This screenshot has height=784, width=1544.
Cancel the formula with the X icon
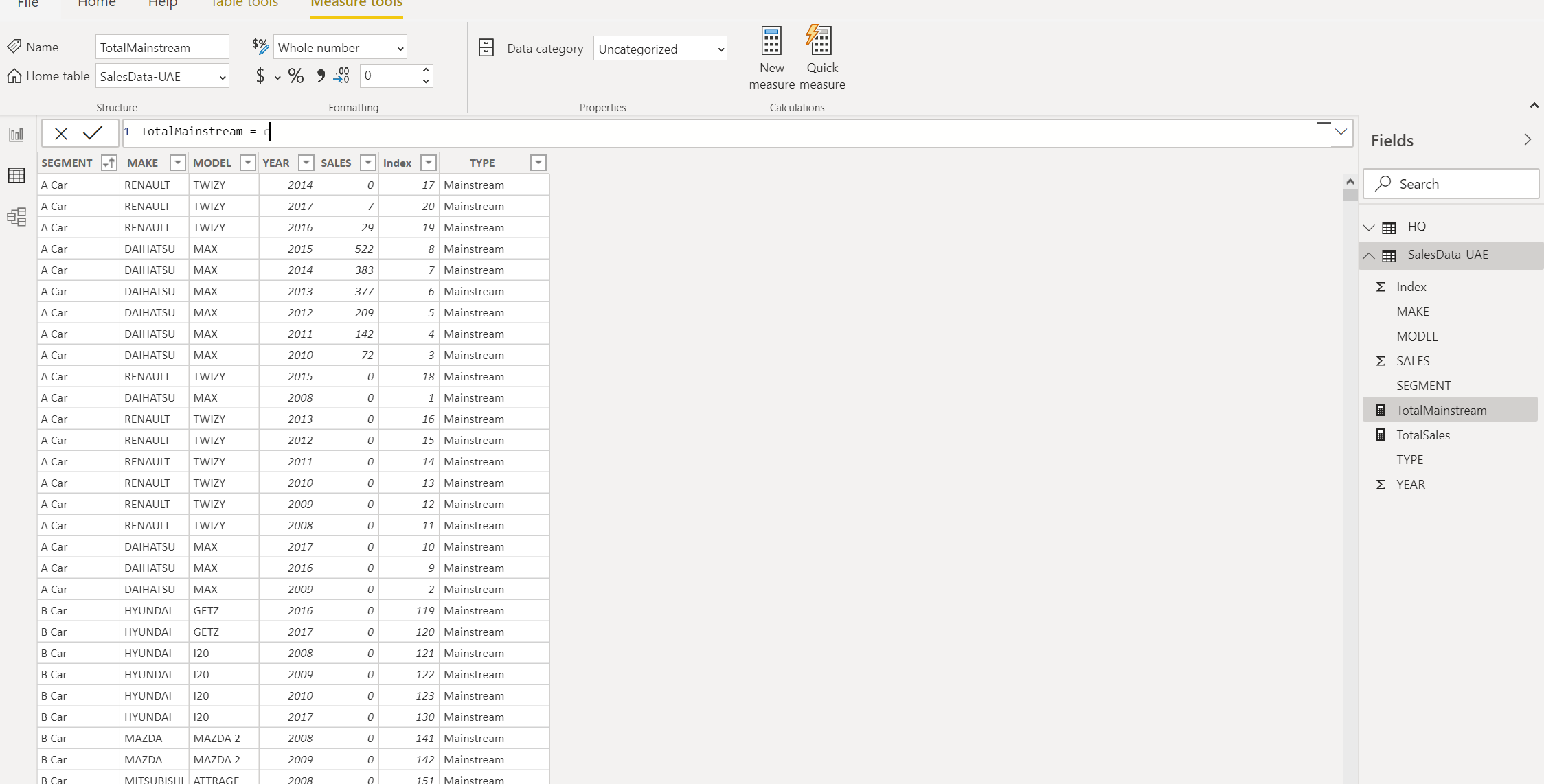61,133
